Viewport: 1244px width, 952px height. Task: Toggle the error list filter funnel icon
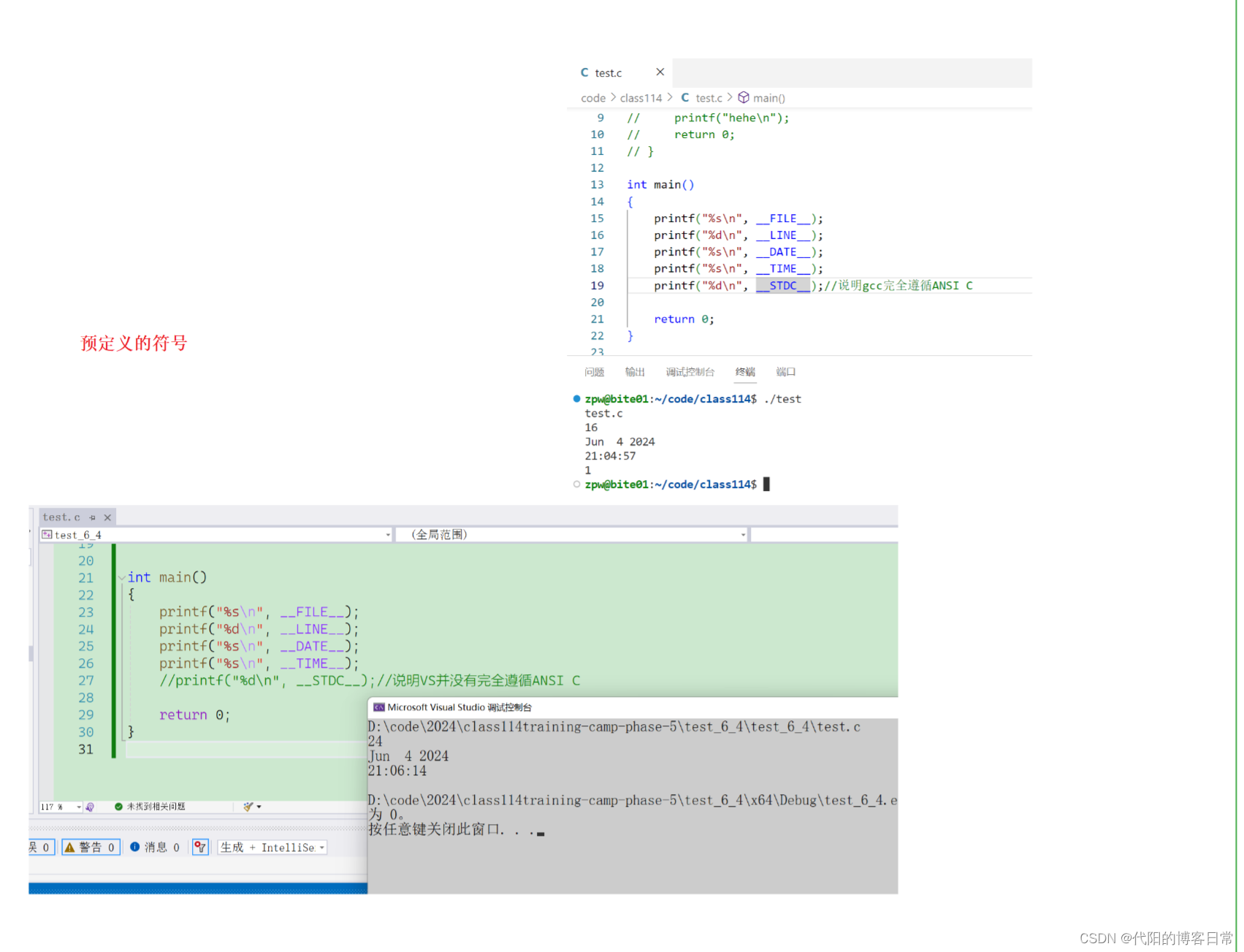click(200, 848)
